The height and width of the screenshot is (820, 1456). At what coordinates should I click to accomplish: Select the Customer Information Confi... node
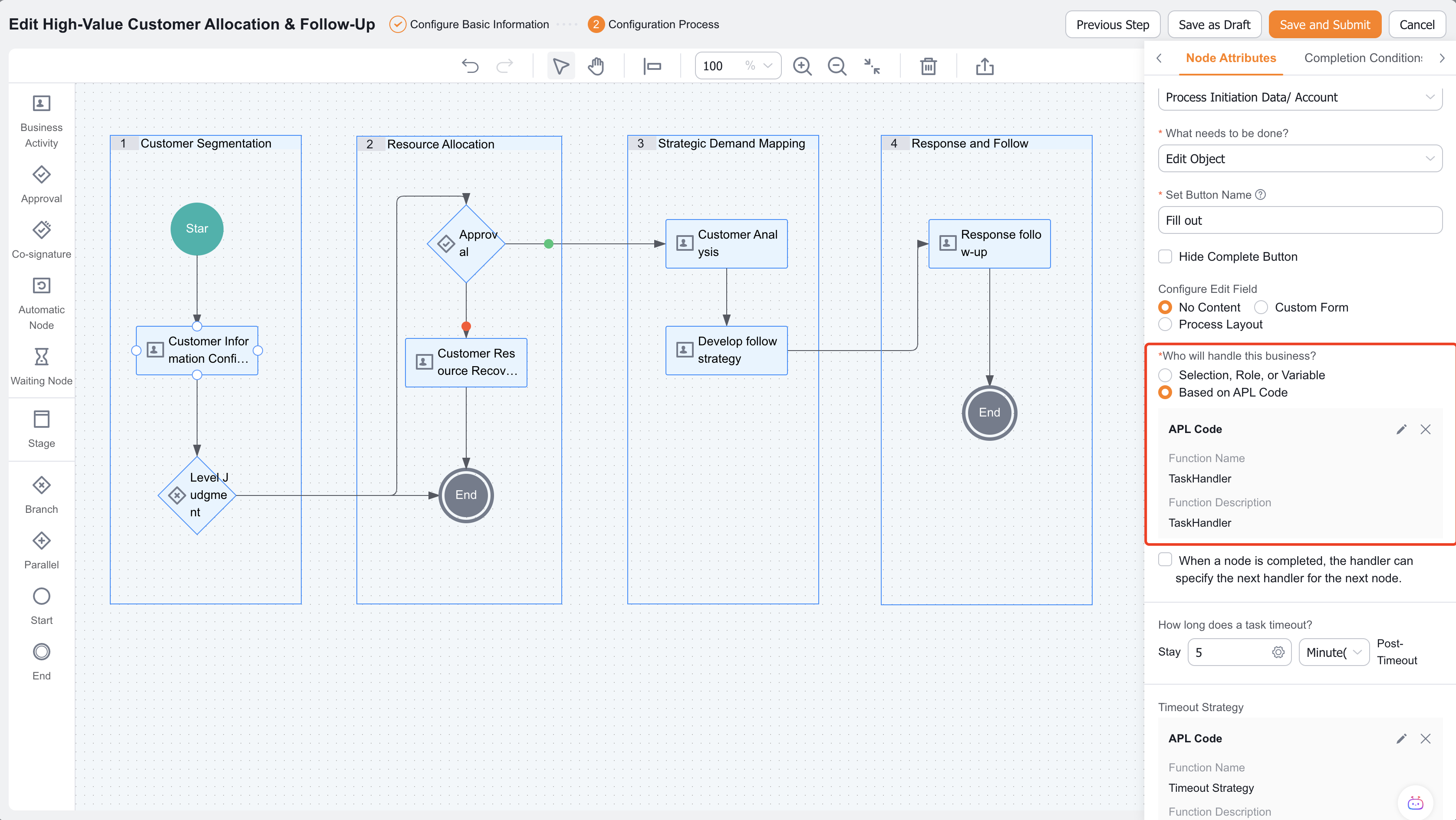tap(197, 350)
